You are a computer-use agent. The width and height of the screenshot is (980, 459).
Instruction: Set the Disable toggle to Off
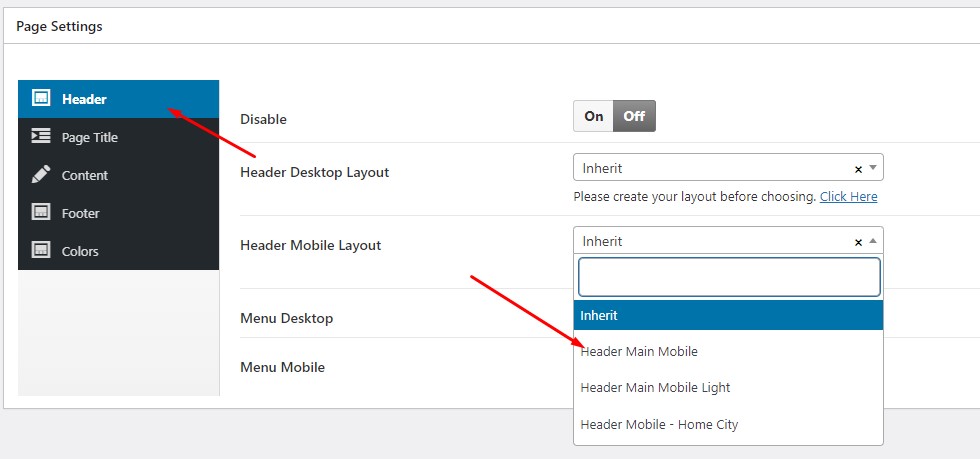[634, 116]
